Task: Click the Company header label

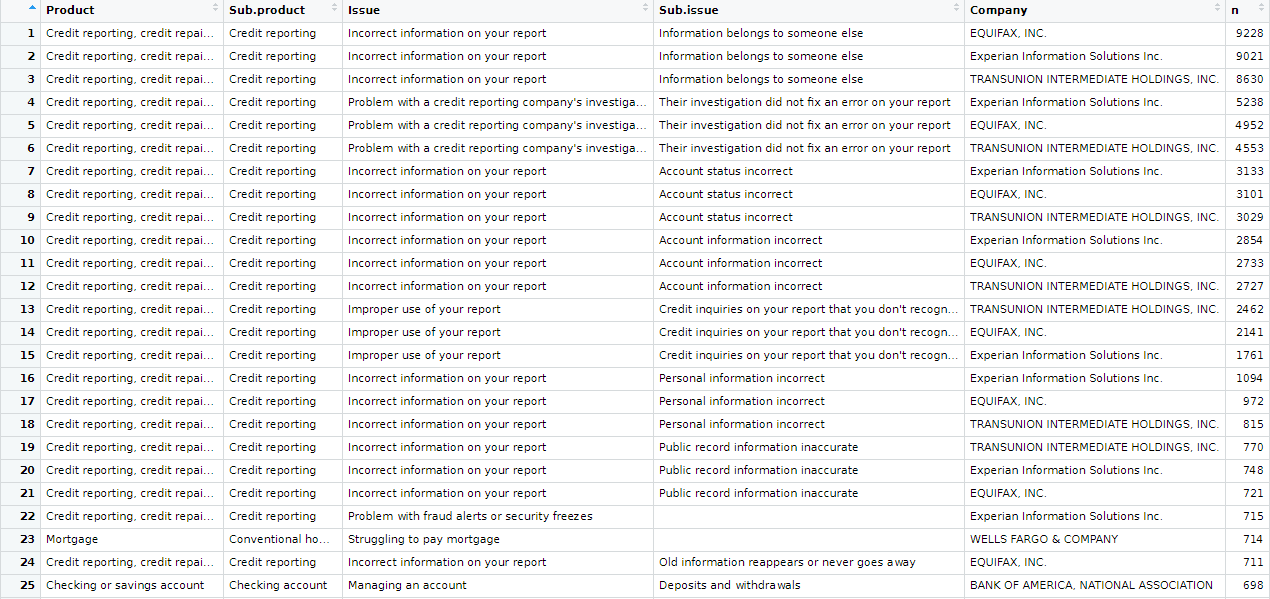Action: pyautogui.click(x=998, y=10)
